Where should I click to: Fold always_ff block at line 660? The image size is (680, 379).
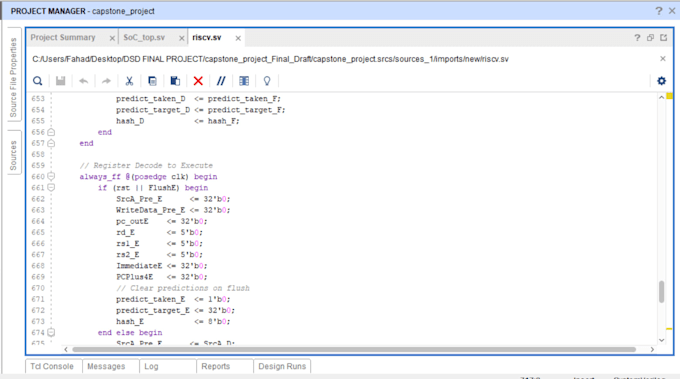click(51, 176)
